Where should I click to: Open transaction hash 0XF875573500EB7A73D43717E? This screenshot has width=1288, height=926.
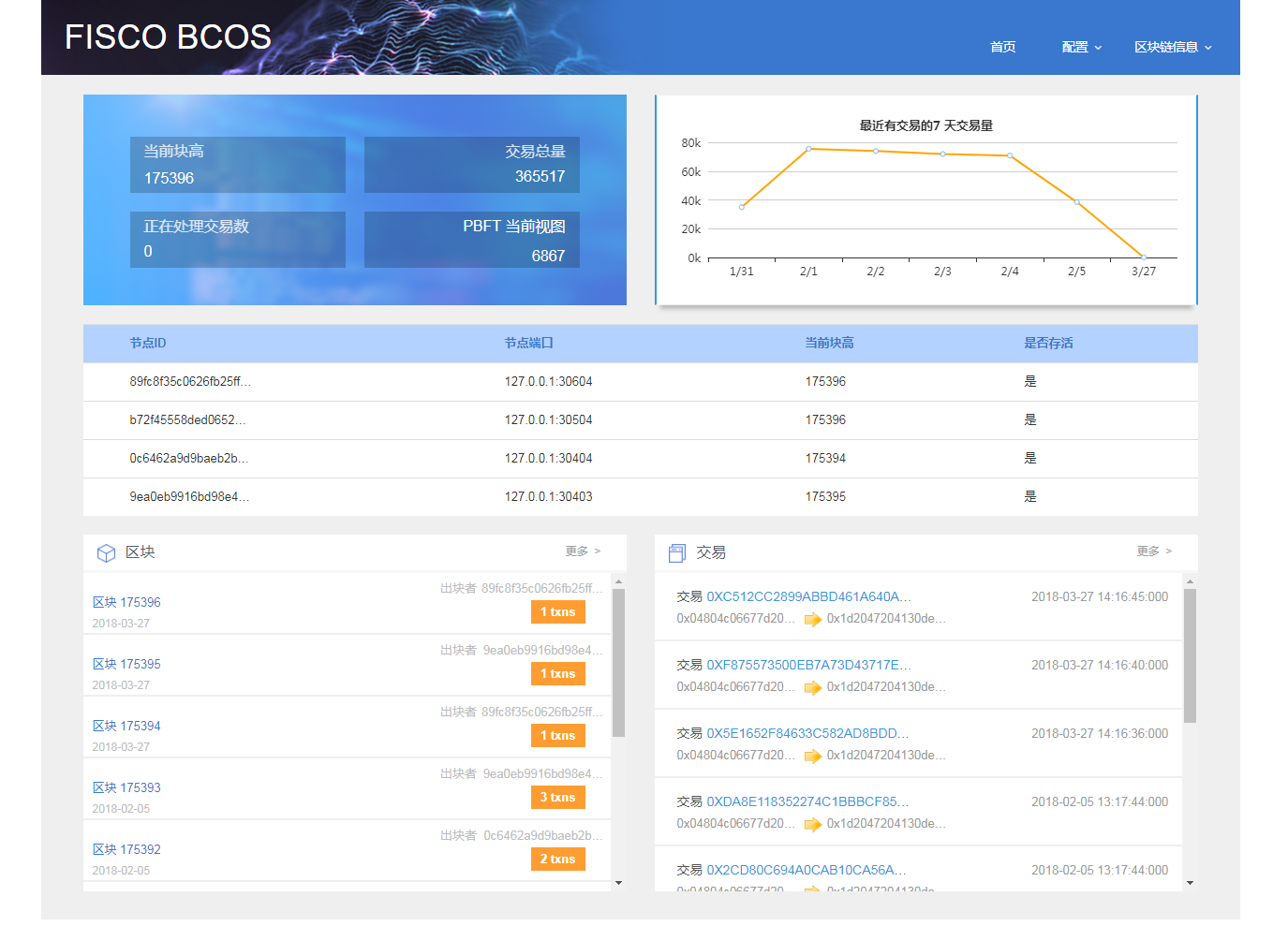click(808, 665)
